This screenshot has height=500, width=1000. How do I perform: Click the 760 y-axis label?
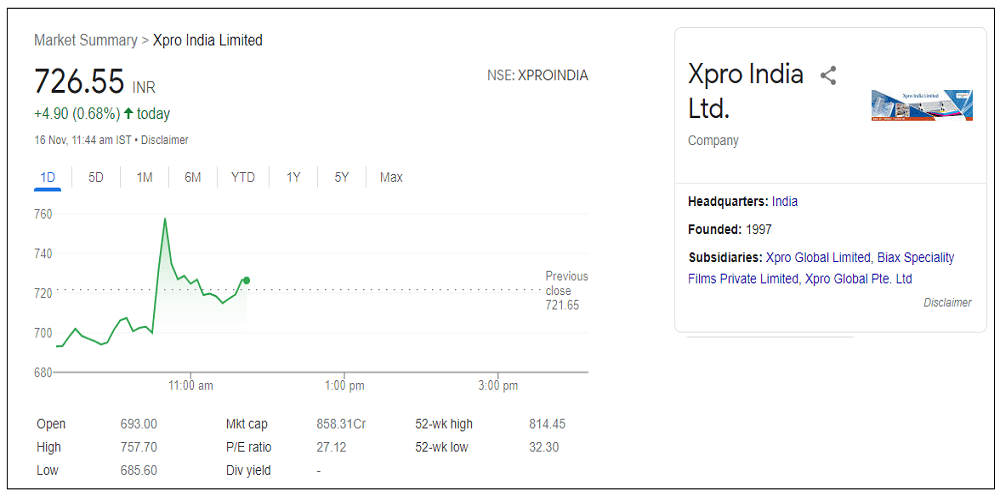coord(43,214)
